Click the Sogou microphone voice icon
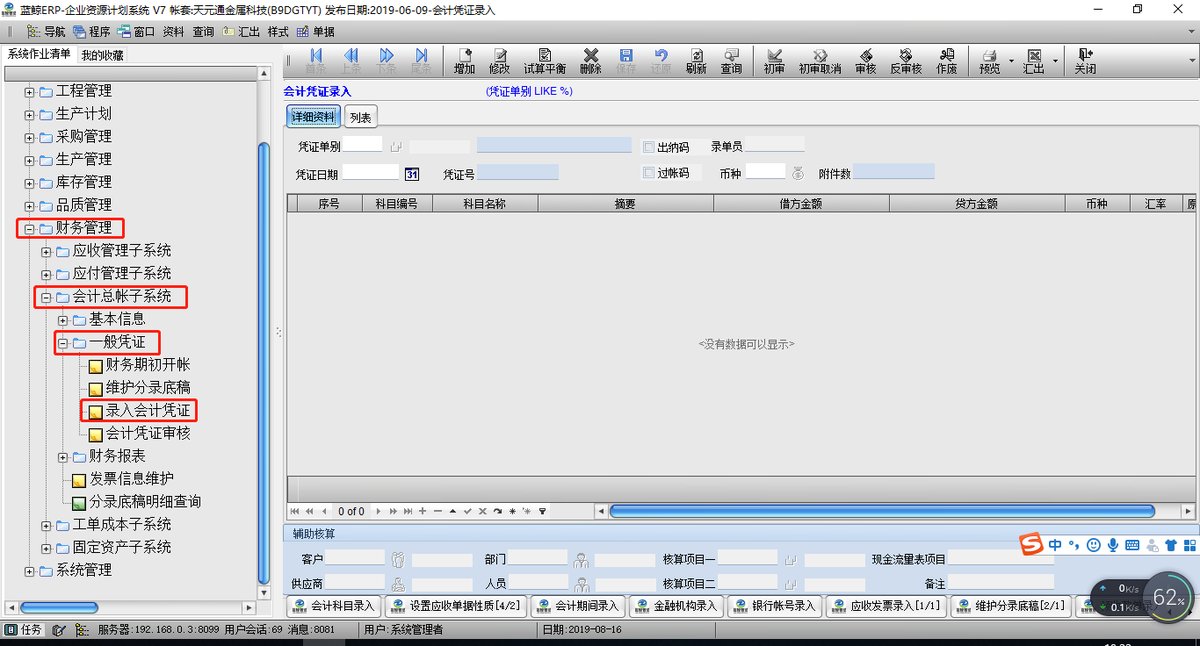1200x646 pixels. click(x=1112, y=545)
